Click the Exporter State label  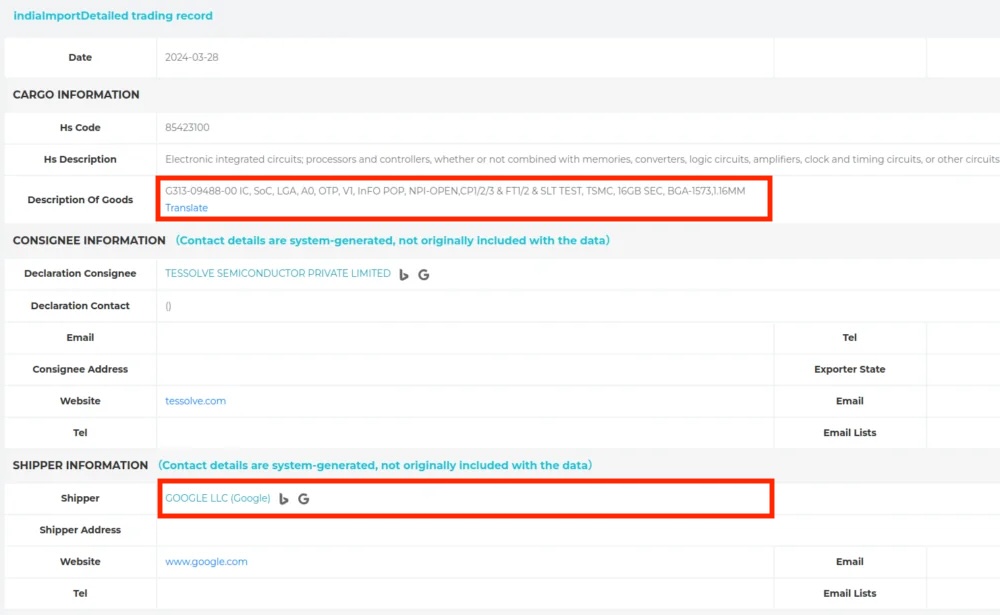pos(849,369)
